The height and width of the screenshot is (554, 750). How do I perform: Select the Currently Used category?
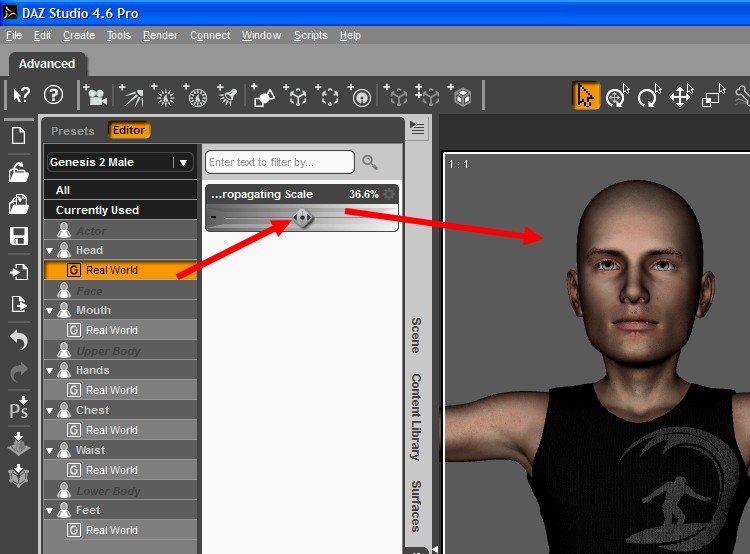pyautogui.click(x=120, y=210)
